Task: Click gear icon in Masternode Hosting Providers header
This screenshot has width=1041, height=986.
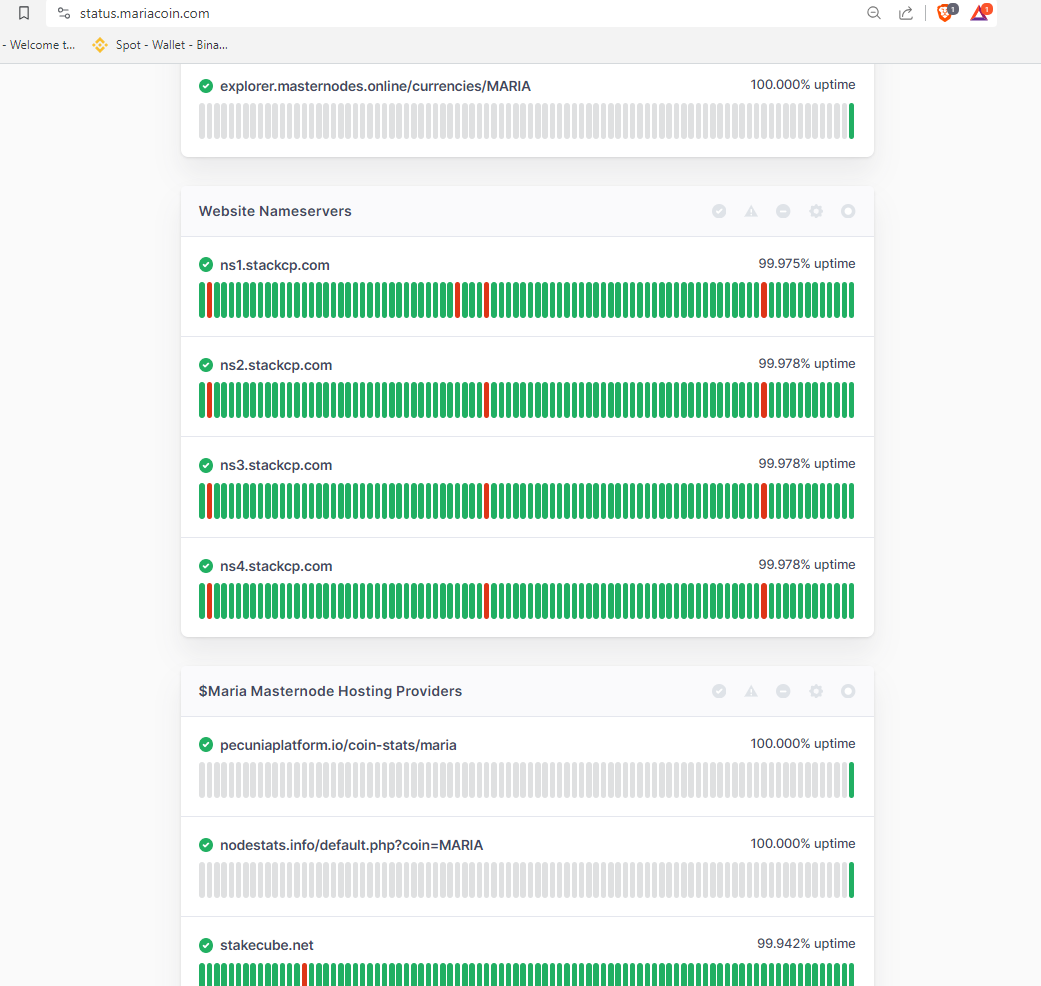Action: tap(816, 691)
